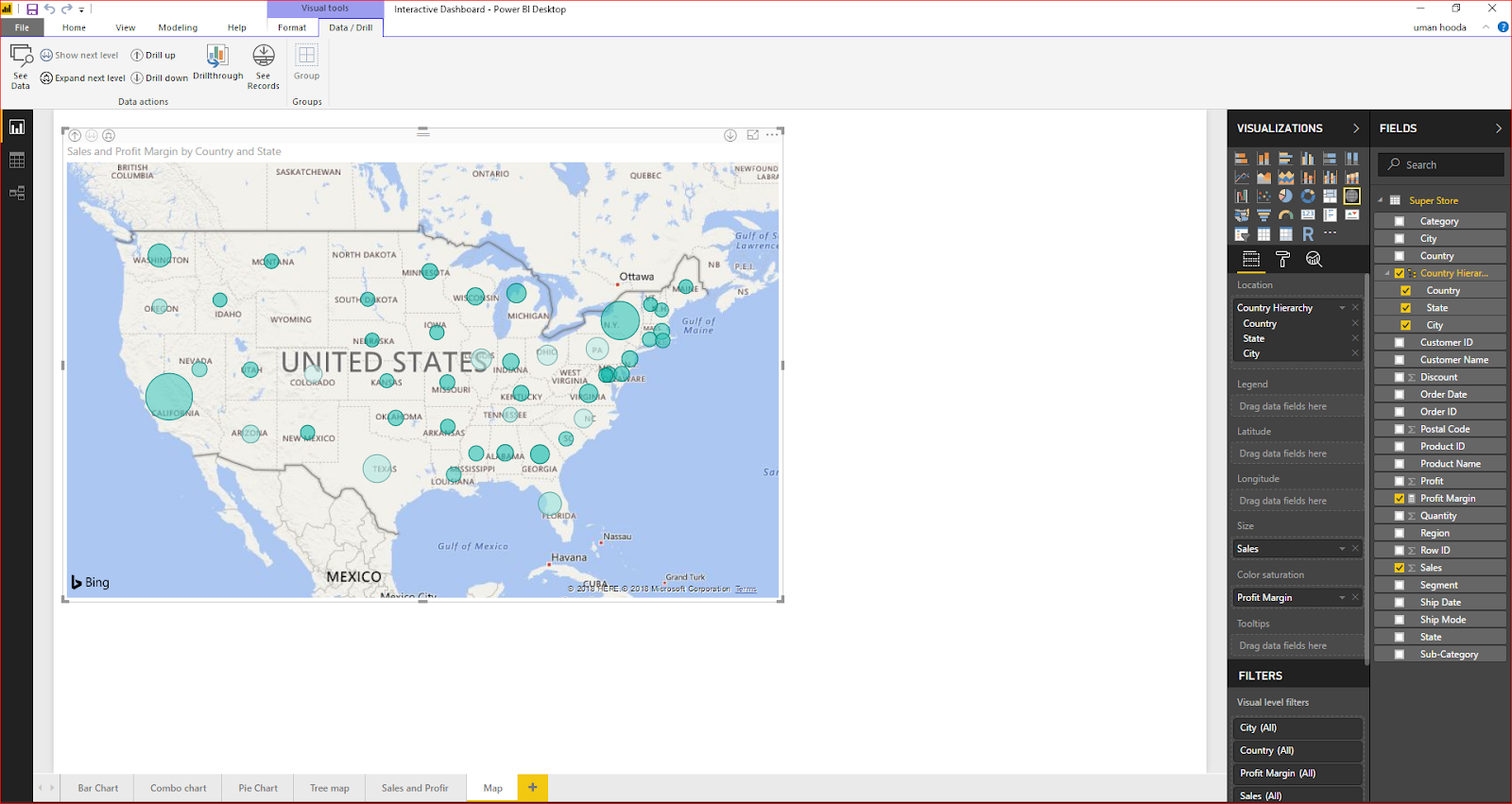This screenshot has width=1512, height=804.
Task: Check the Discount field checkbox
Action: coord(1400,377)
